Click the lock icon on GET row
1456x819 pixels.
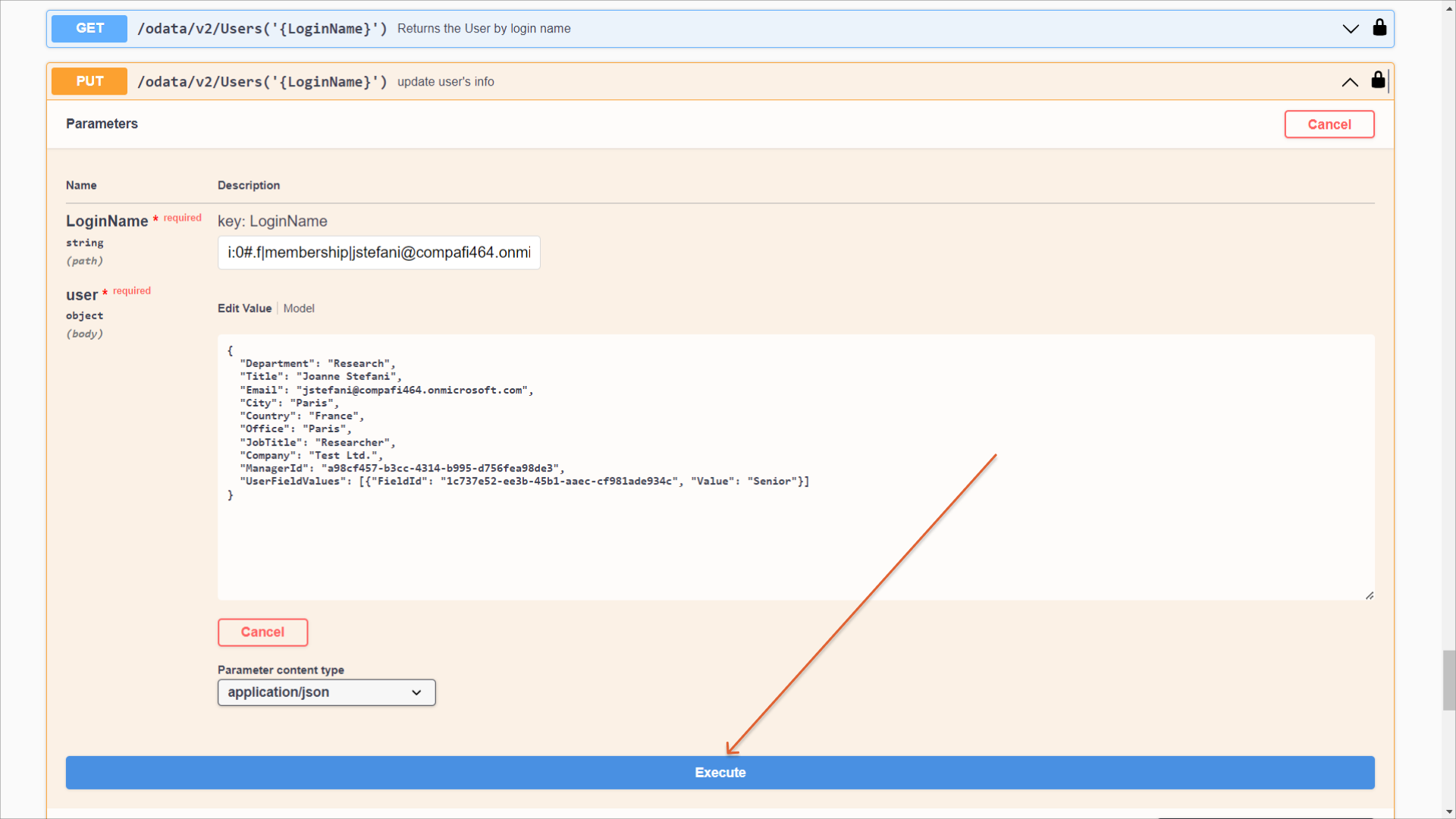pos(1379,28)
